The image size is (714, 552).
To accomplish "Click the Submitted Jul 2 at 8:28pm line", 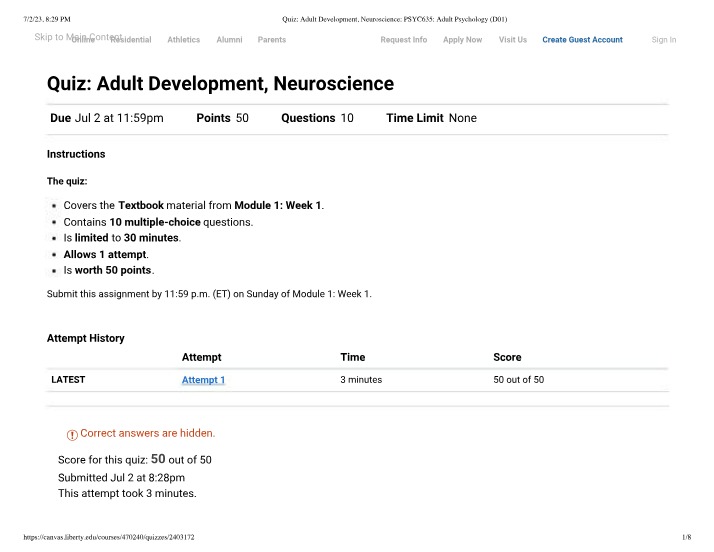I will [121, 478].
